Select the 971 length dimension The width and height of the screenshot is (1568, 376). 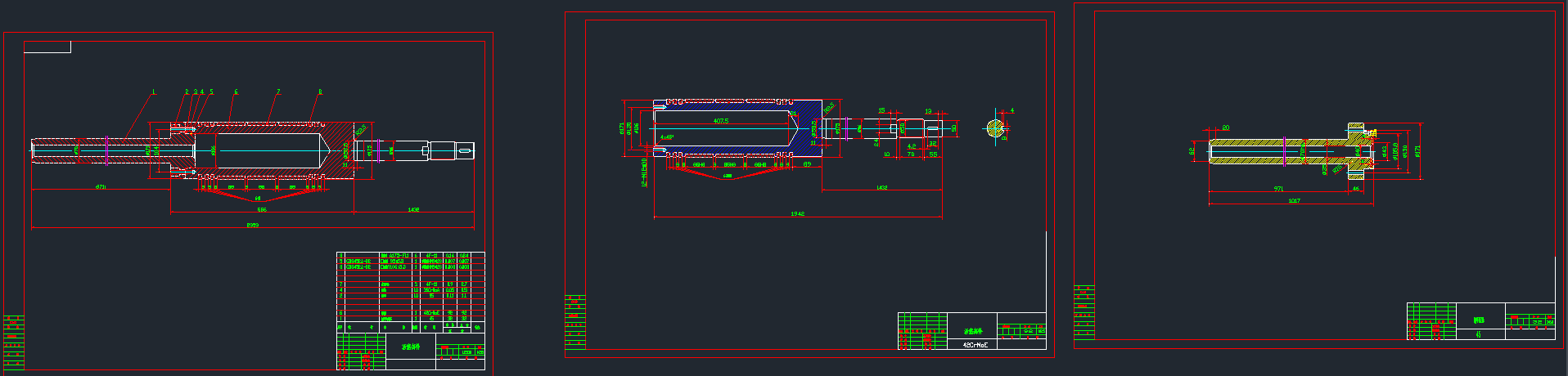[x=1278, y=189]
